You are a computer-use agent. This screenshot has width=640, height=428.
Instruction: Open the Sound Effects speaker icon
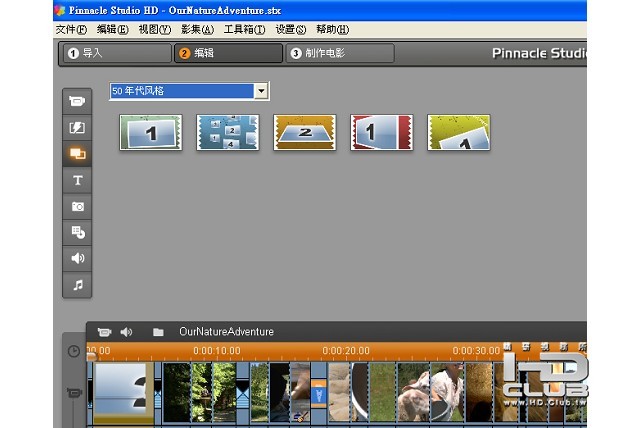[77, 258]
